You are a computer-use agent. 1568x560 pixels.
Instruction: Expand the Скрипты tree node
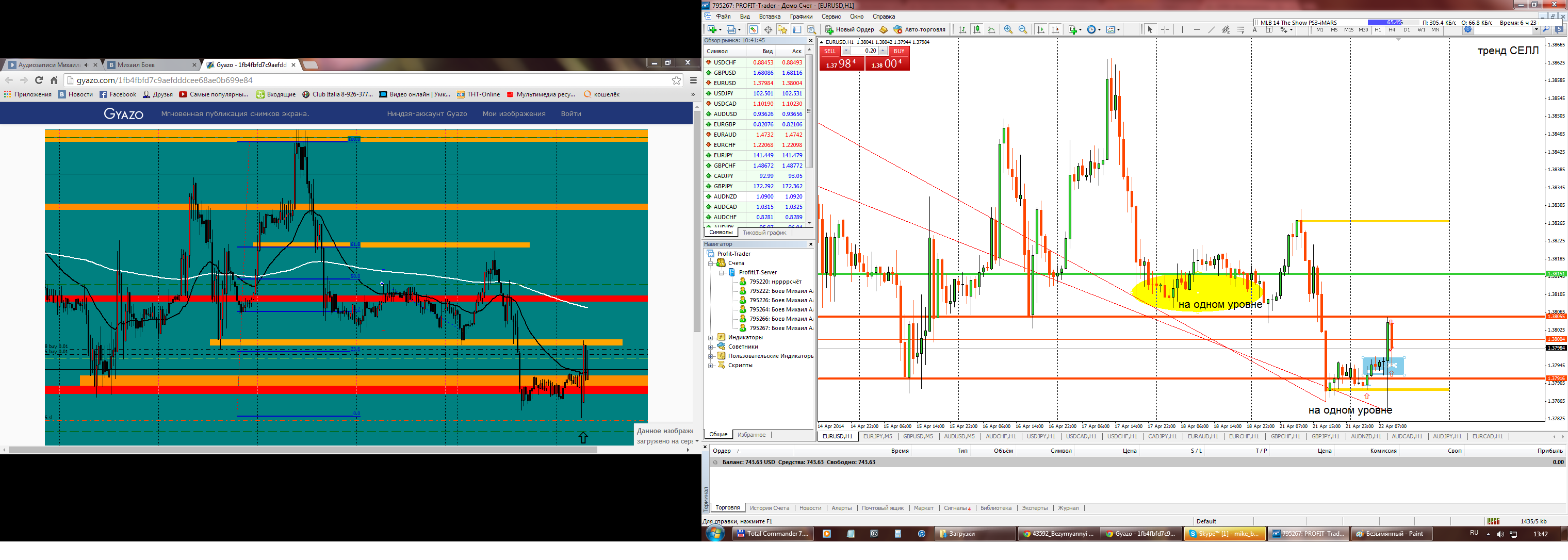[710, 366]
